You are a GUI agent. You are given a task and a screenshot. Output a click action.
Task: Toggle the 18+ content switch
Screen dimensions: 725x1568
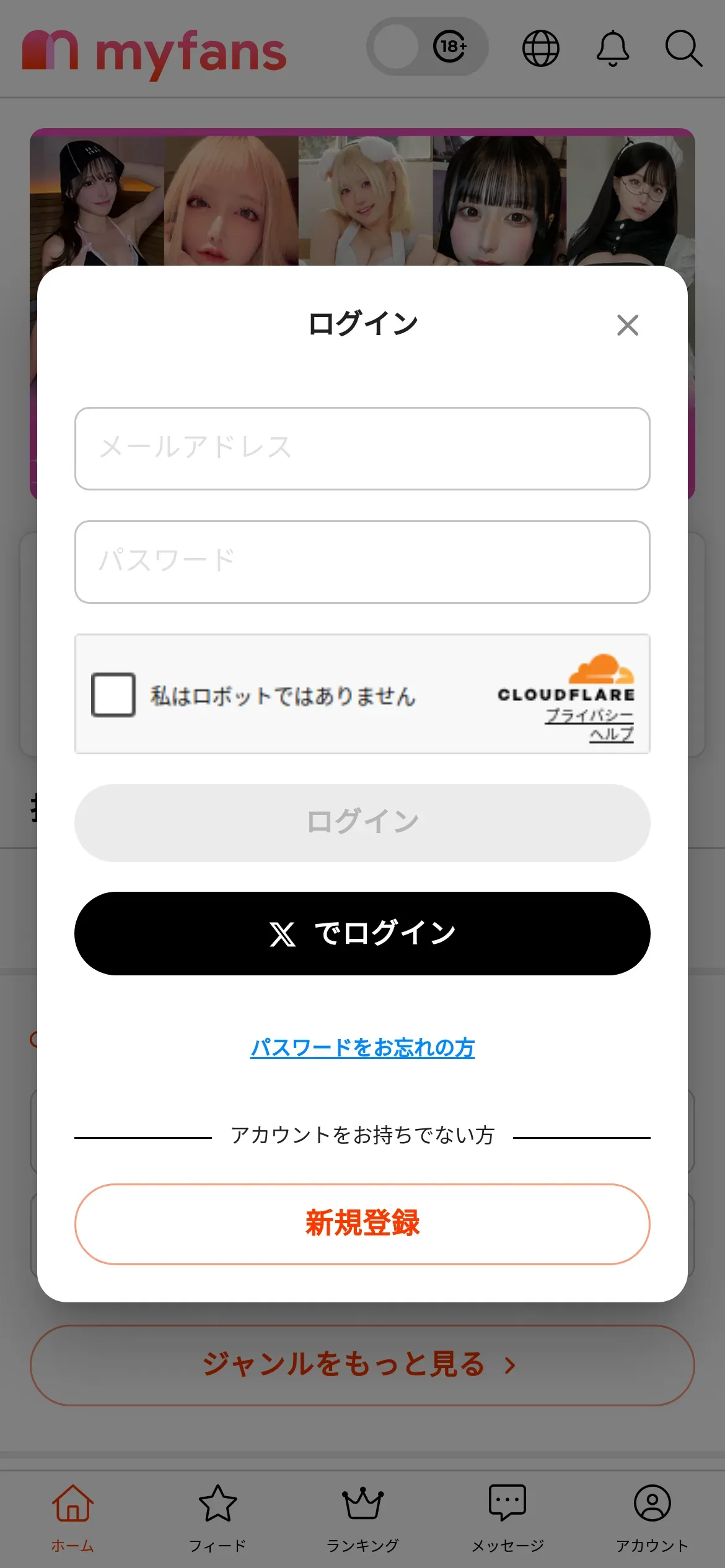tap(427, 47)
